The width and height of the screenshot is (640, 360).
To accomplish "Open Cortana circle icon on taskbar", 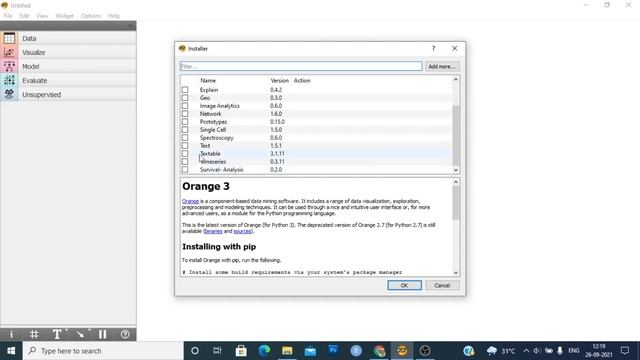I will (x=195, y=351).
